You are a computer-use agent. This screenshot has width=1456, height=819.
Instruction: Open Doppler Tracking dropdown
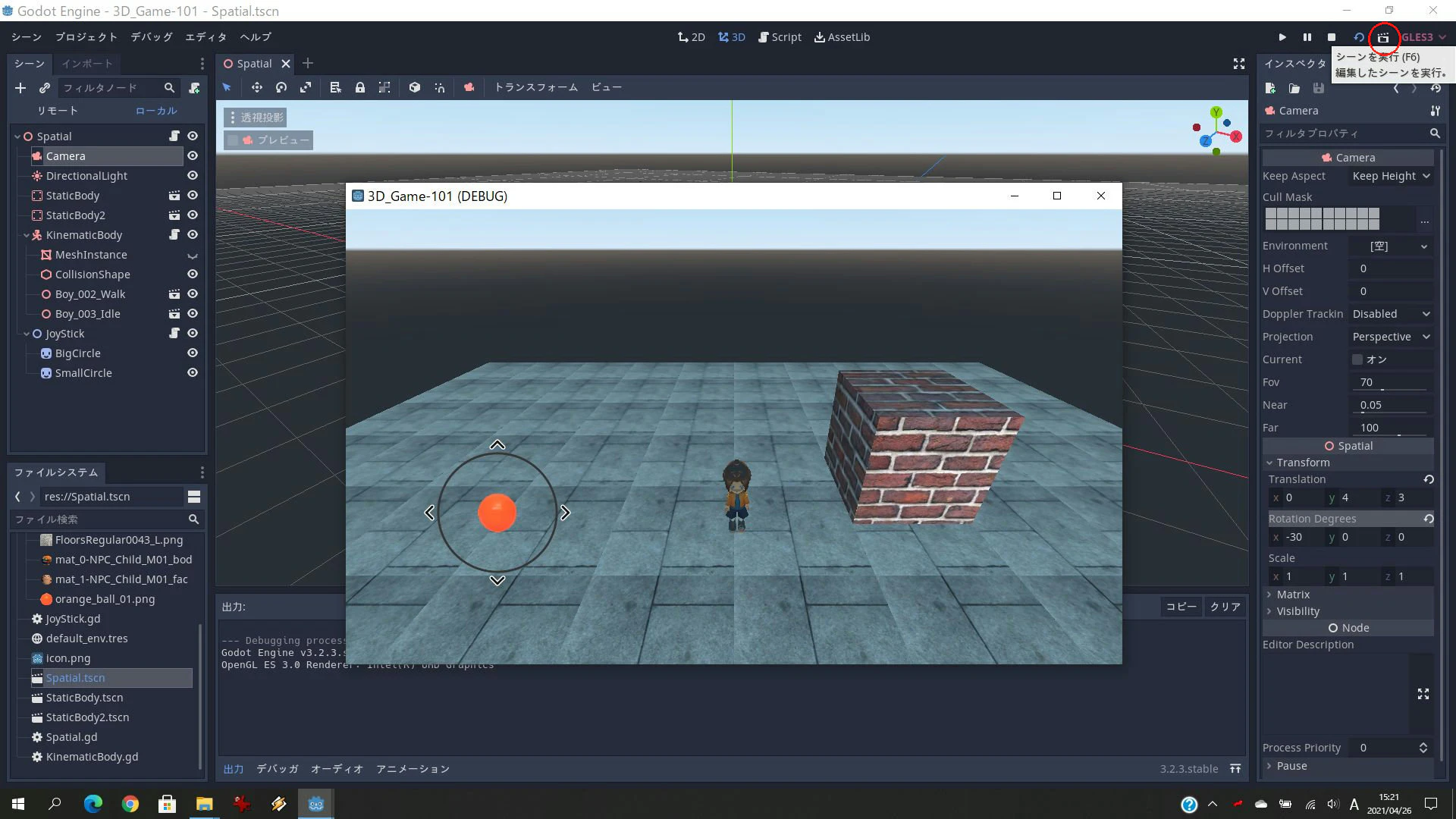pyautogui.click(x=1391, y=314)
